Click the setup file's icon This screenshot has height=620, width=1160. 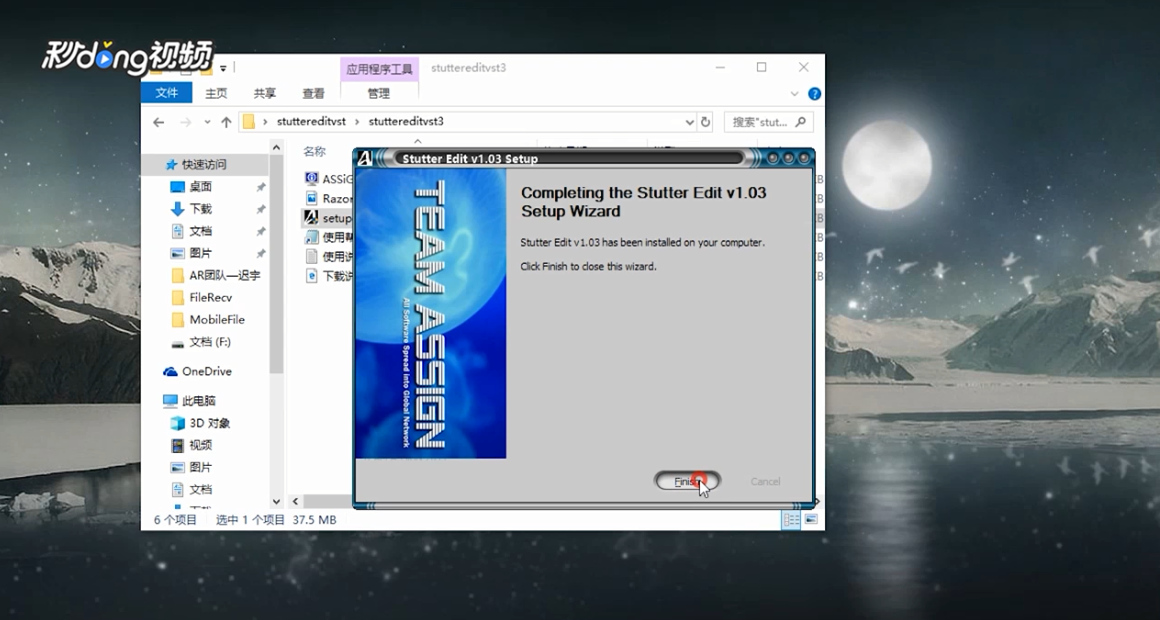tap(311, 218)
